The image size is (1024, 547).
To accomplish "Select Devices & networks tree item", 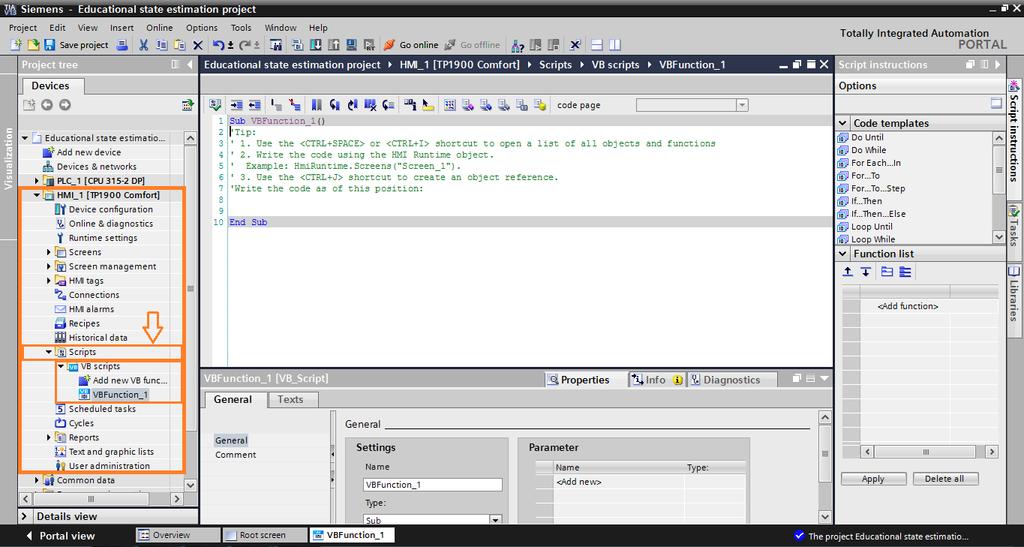I will pyautogui.click(x=96, y=166).
